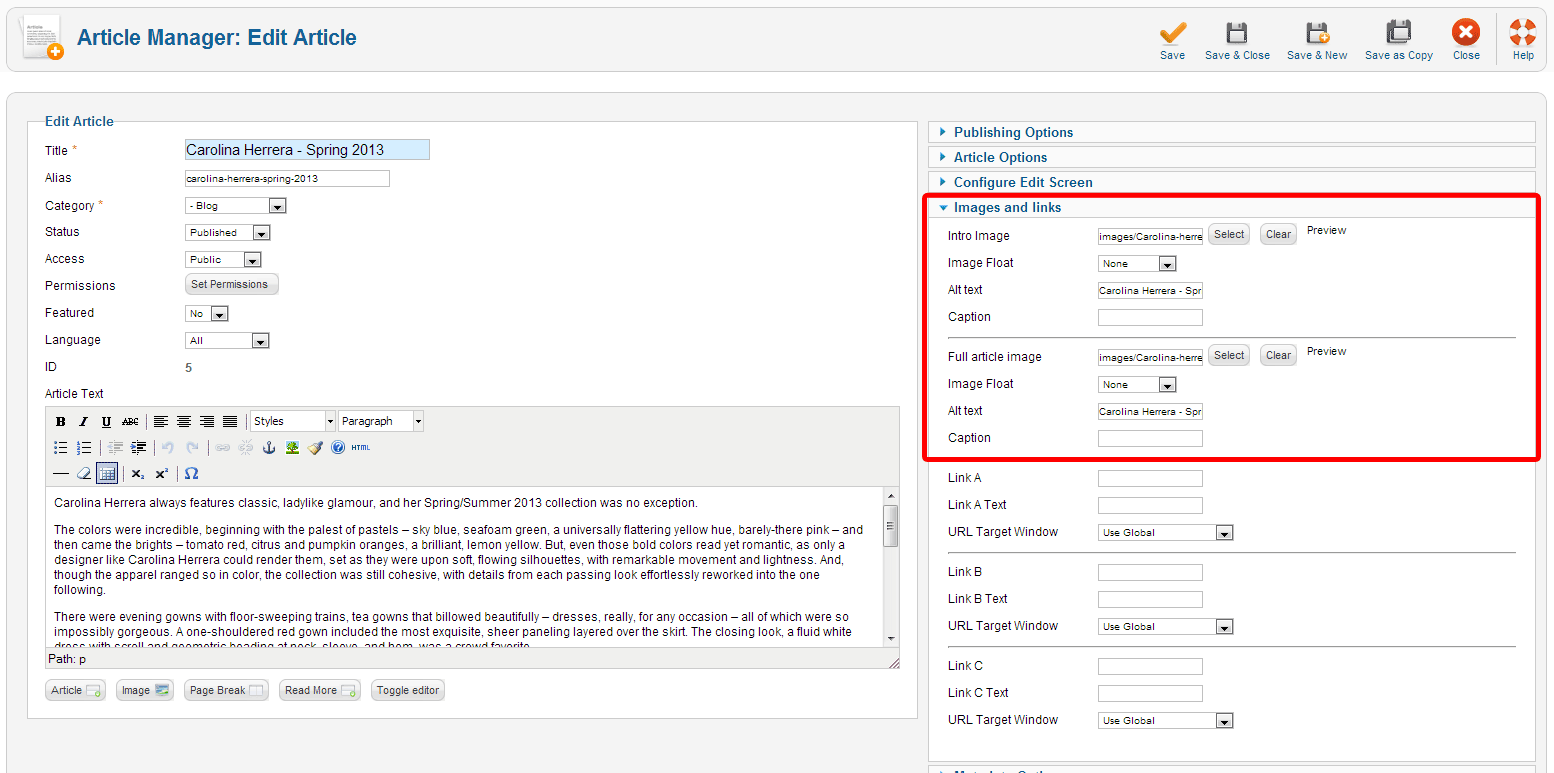Click the Set Permissions button
Viewport: 1554px width, 773px height.
click(232, 285)
